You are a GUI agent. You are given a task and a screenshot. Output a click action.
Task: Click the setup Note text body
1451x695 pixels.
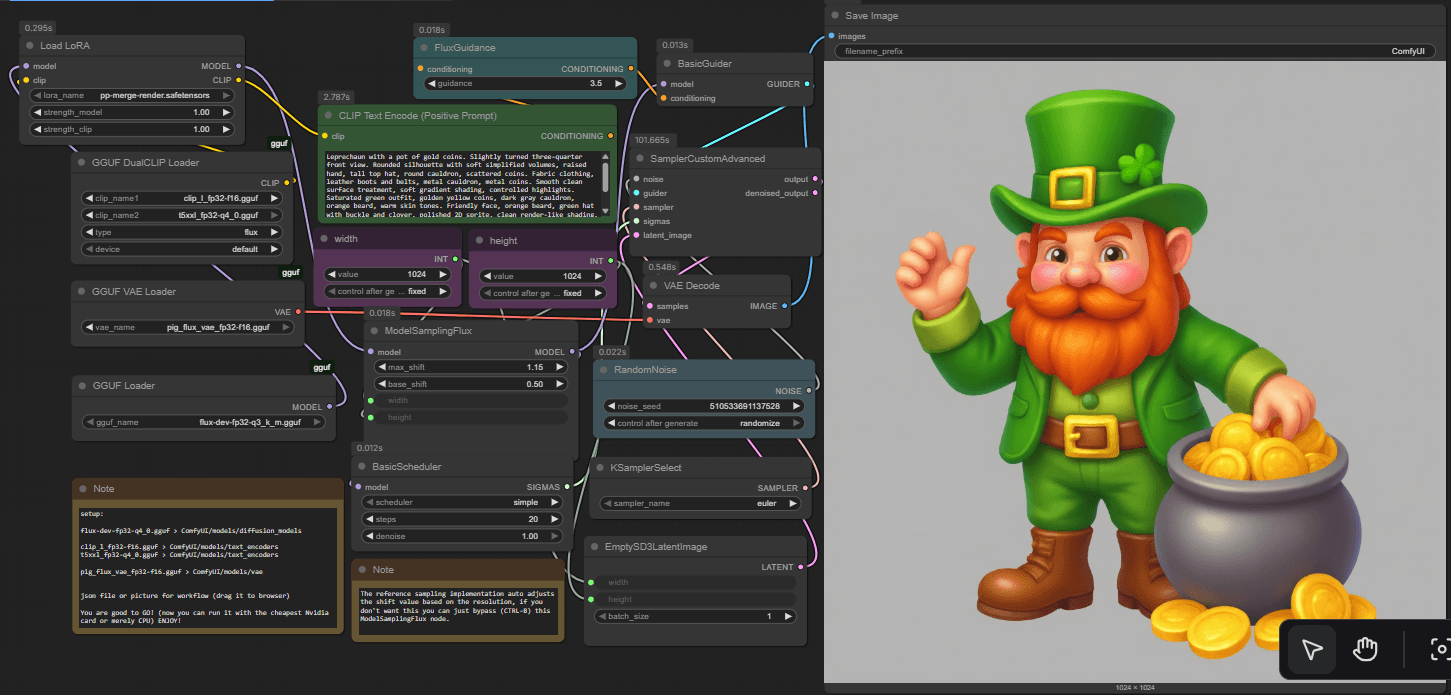[x=208, y=567]
